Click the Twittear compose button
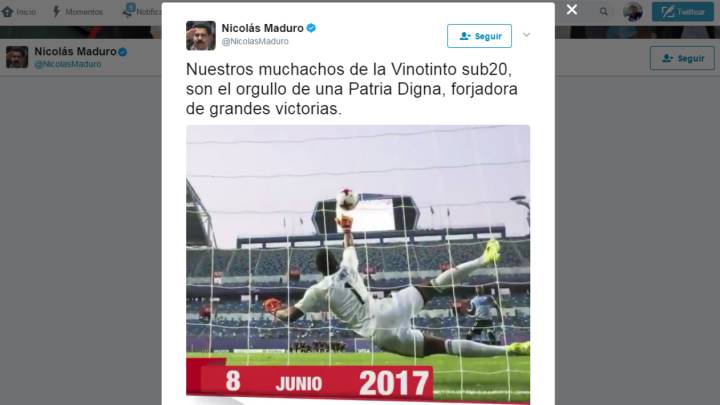The height and width of the screenshot is (405, 720). pyautogui.click(x=682, y=11)
